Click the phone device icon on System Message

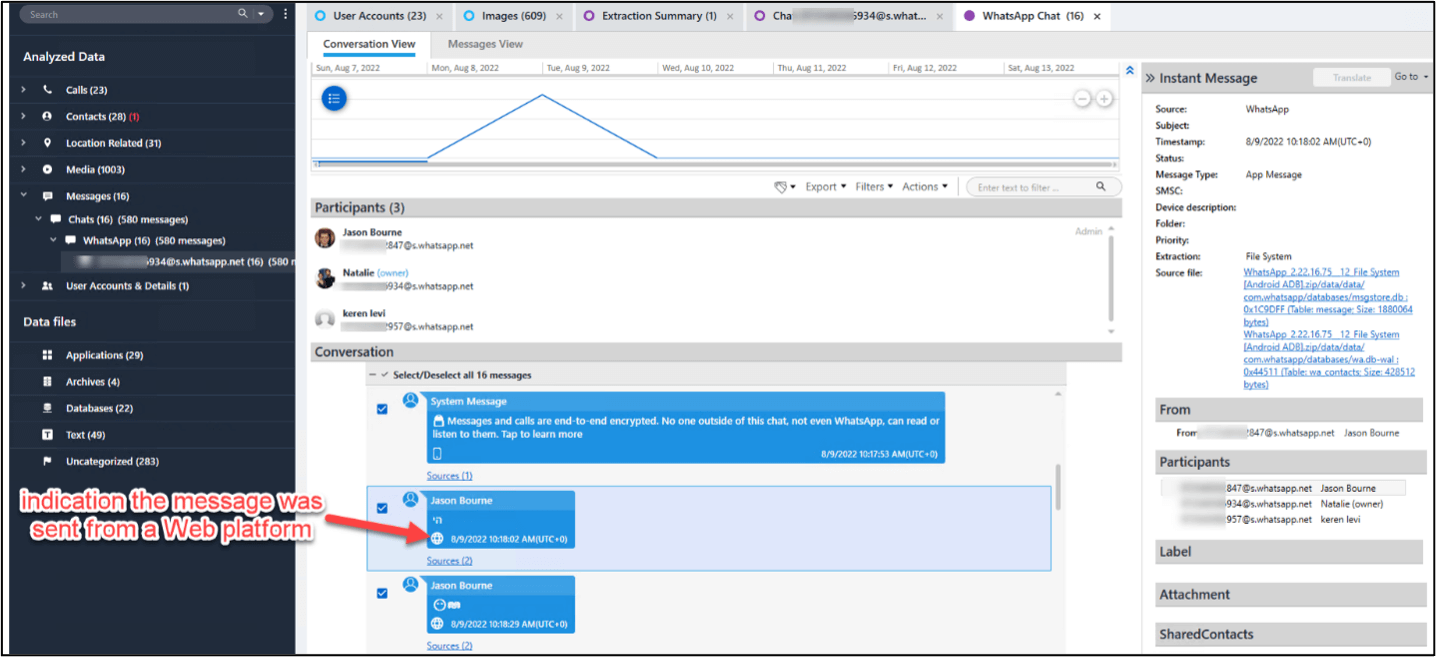pyautogui.click(x=437, y=454)
